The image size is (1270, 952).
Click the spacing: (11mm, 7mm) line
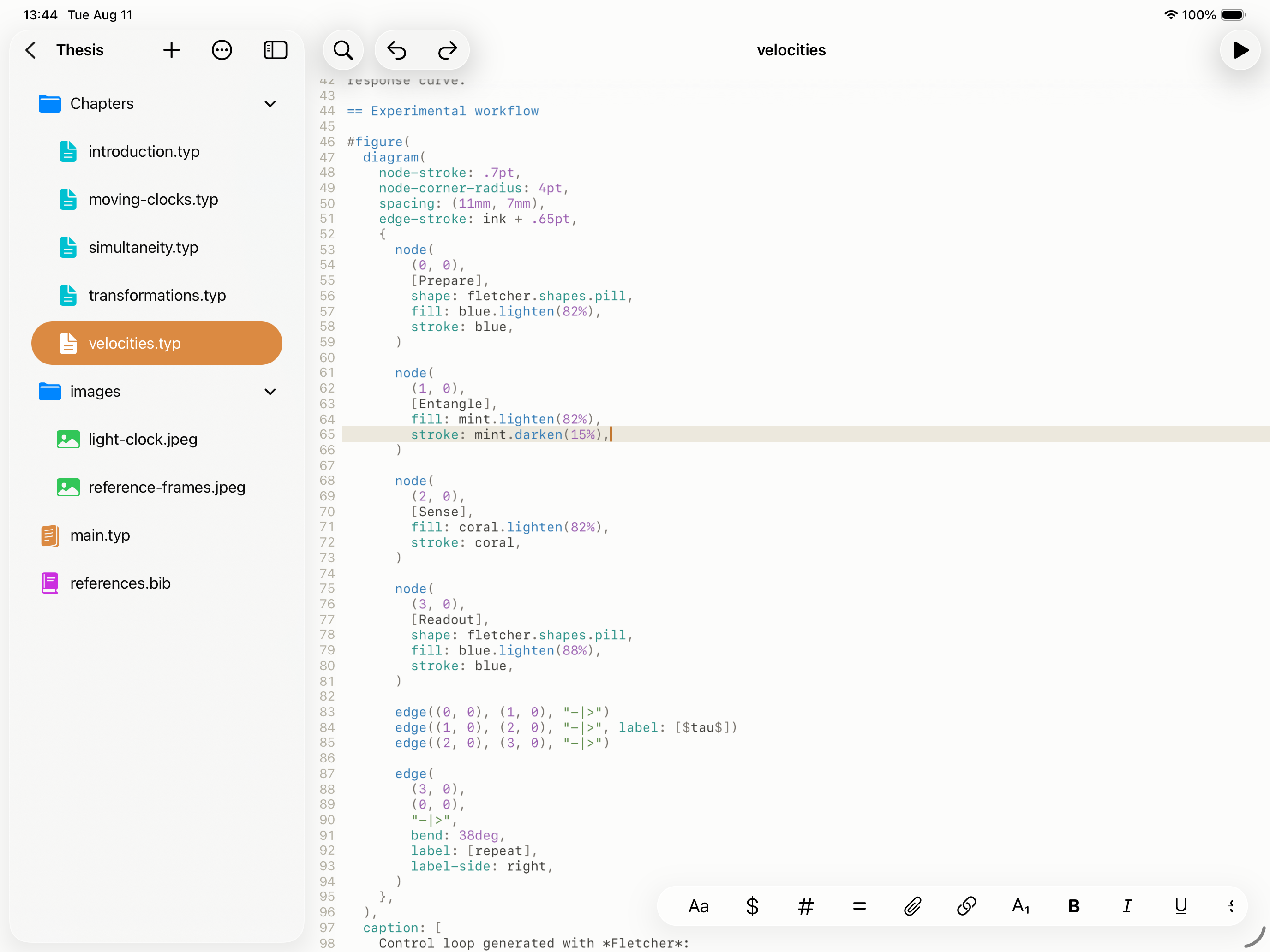click(461, 204)
